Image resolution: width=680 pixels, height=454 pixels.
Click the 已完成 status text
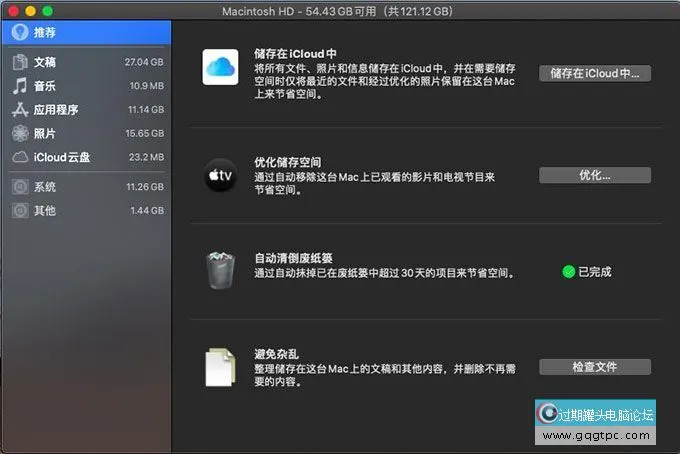click(595, 272)
